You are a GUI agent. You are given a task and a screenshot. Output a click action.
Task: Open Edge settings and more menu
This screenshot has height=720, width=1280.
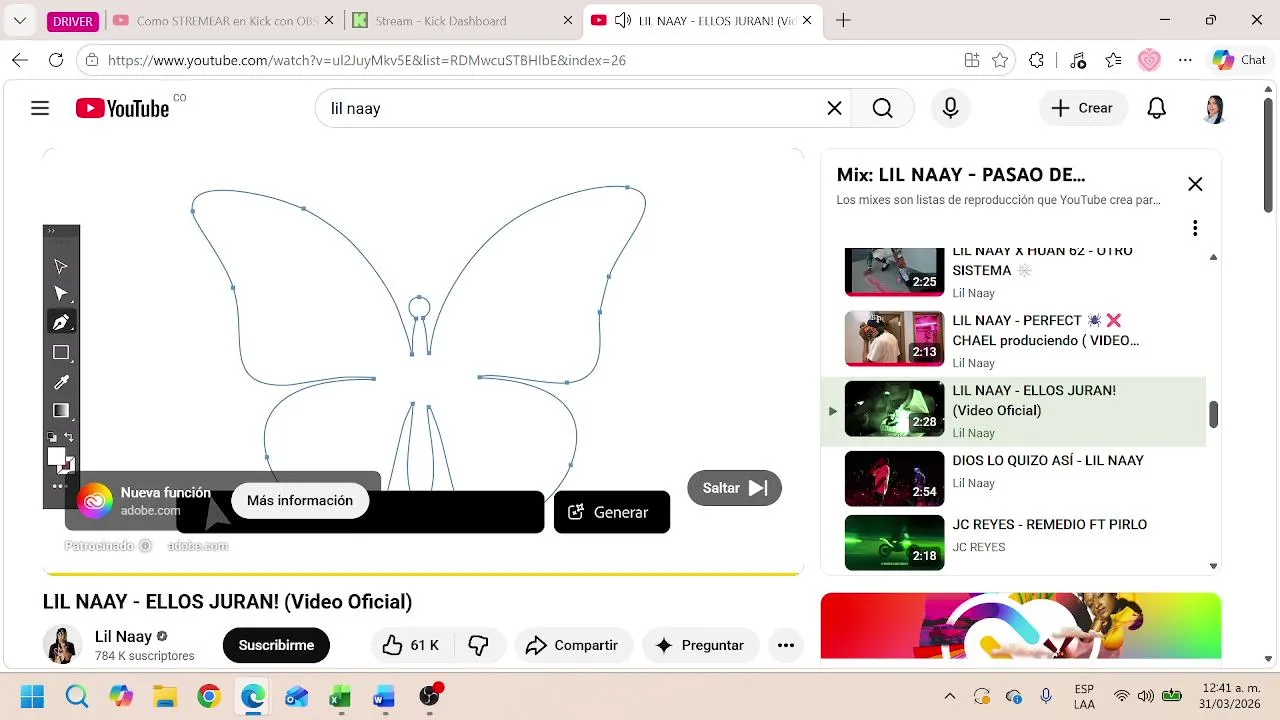pos(1186,60)
